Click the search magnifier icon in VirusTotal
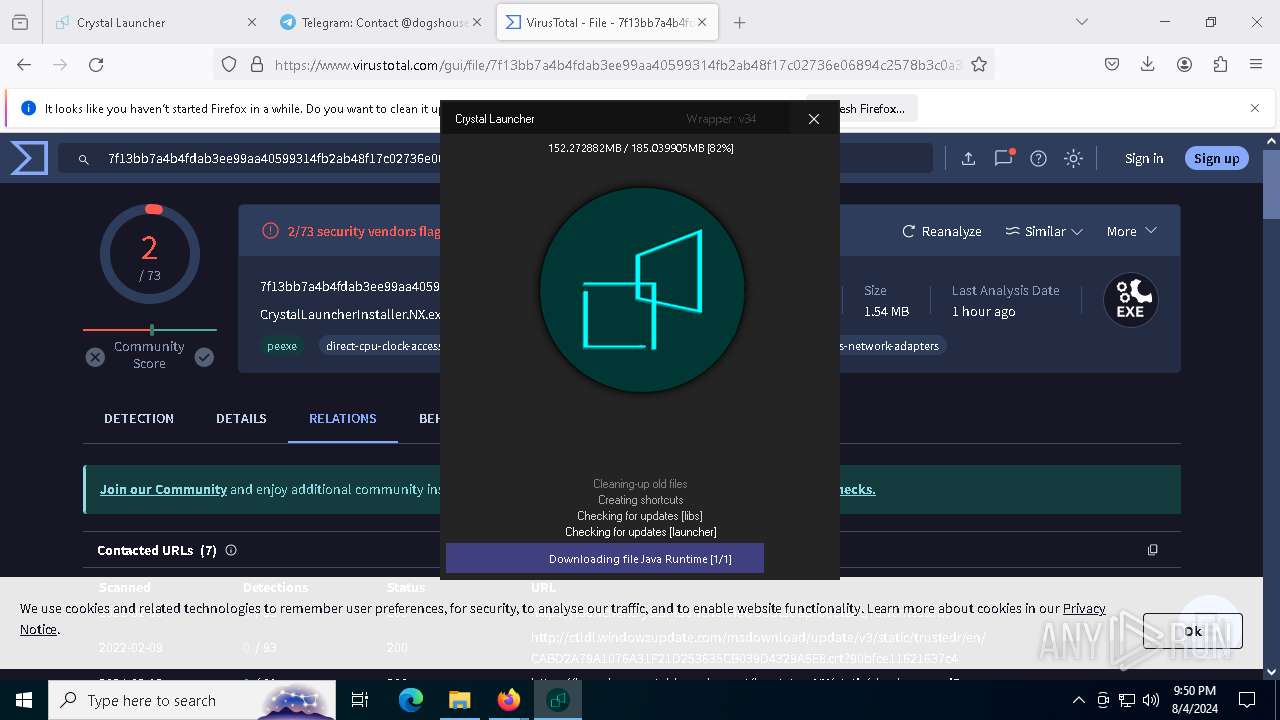 84,158
